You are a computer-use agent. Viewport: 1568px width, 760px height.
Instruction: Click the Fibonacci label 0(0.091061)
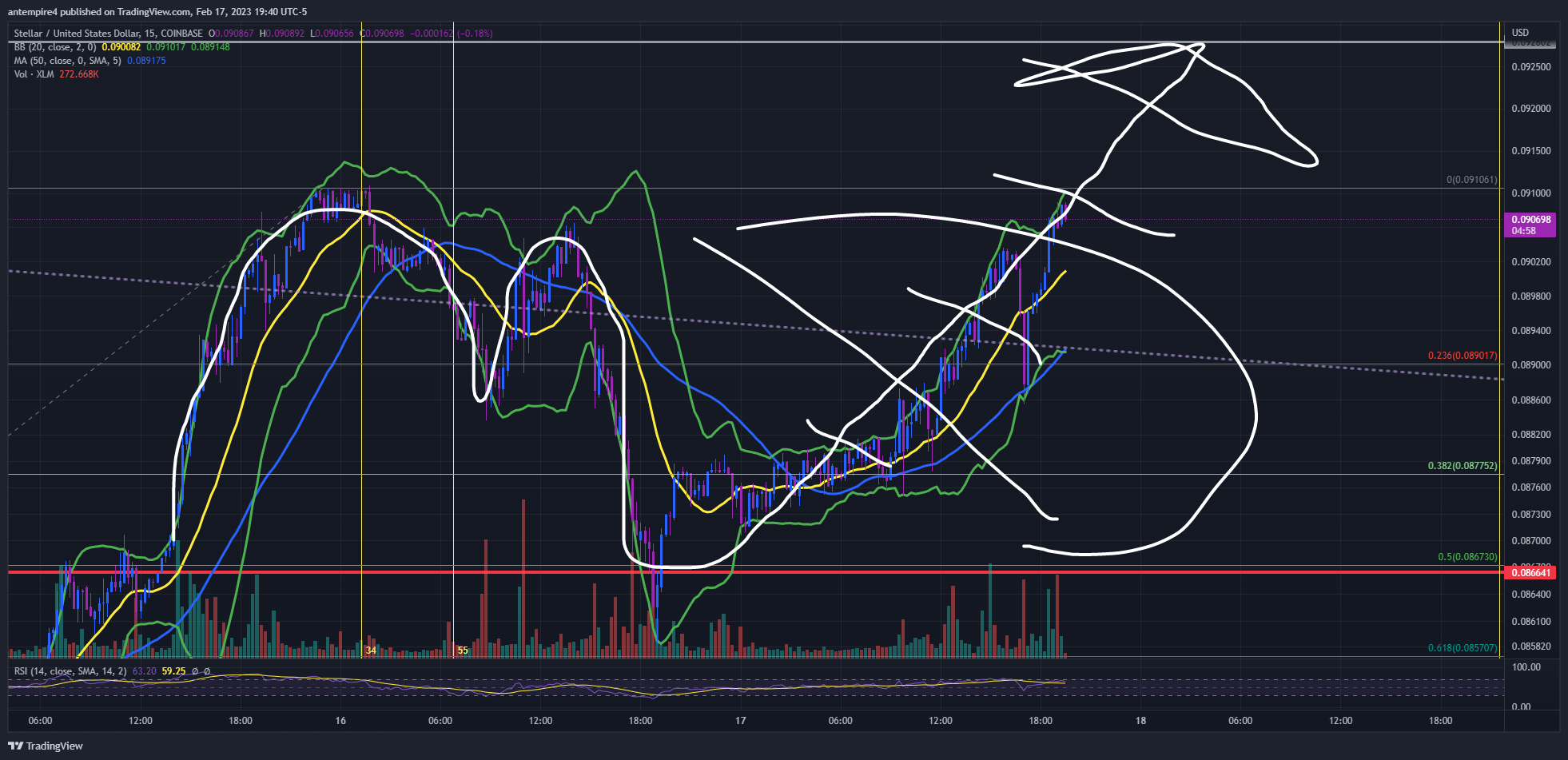click(1472, 180)
